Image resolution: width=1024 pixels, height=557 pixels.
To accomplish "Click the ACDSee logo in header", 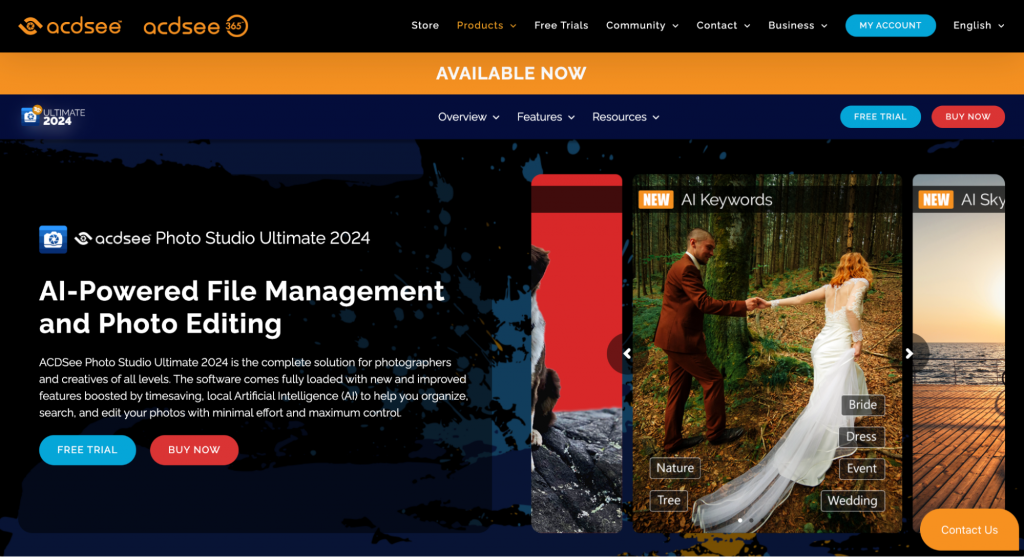I will 70,26.
